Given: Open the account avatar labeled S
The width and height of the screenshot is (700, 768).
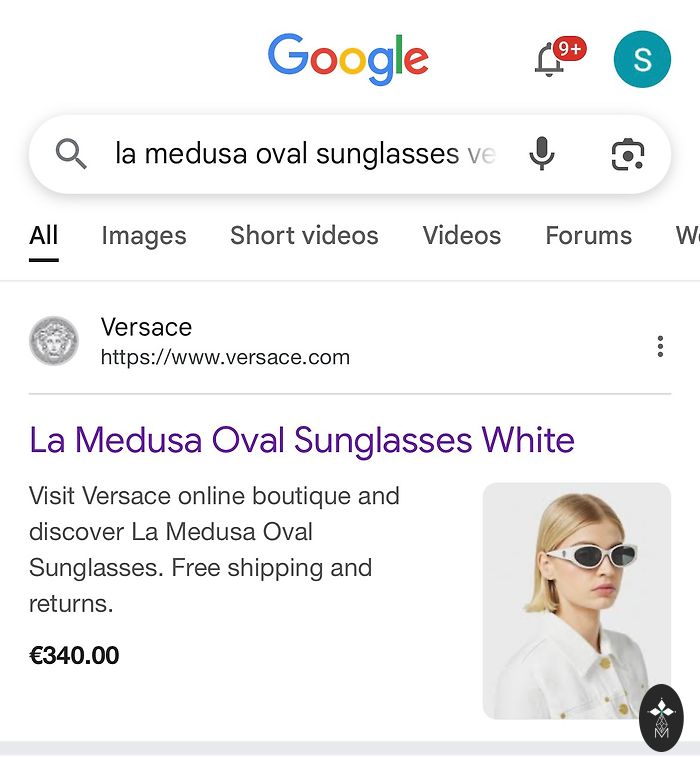Looking at the screenshot, I should (641, 59).
